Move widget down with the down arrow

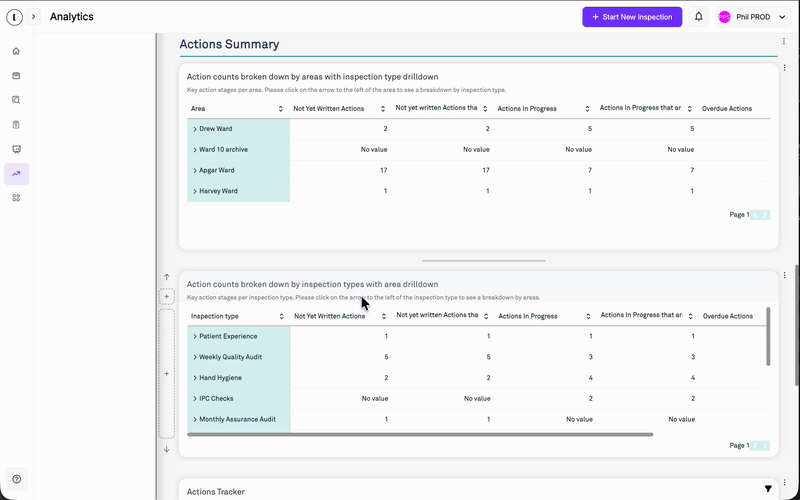point(166,449)
